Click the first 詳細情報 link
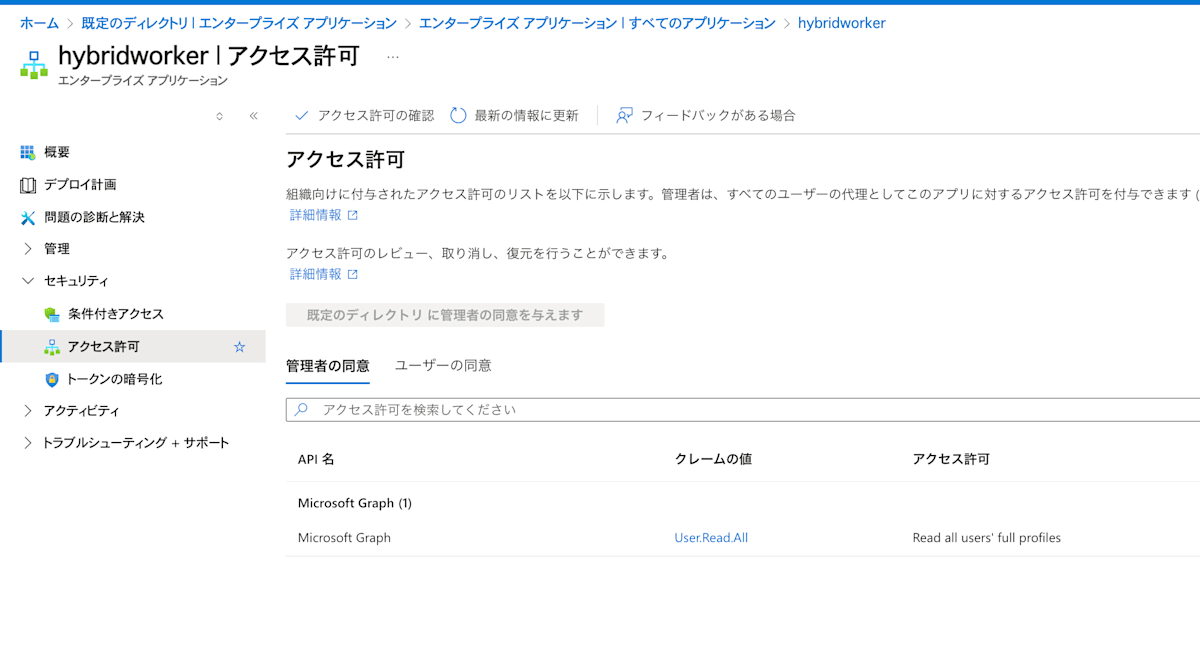The image size is (1200, 663). [x=316, y=215]
